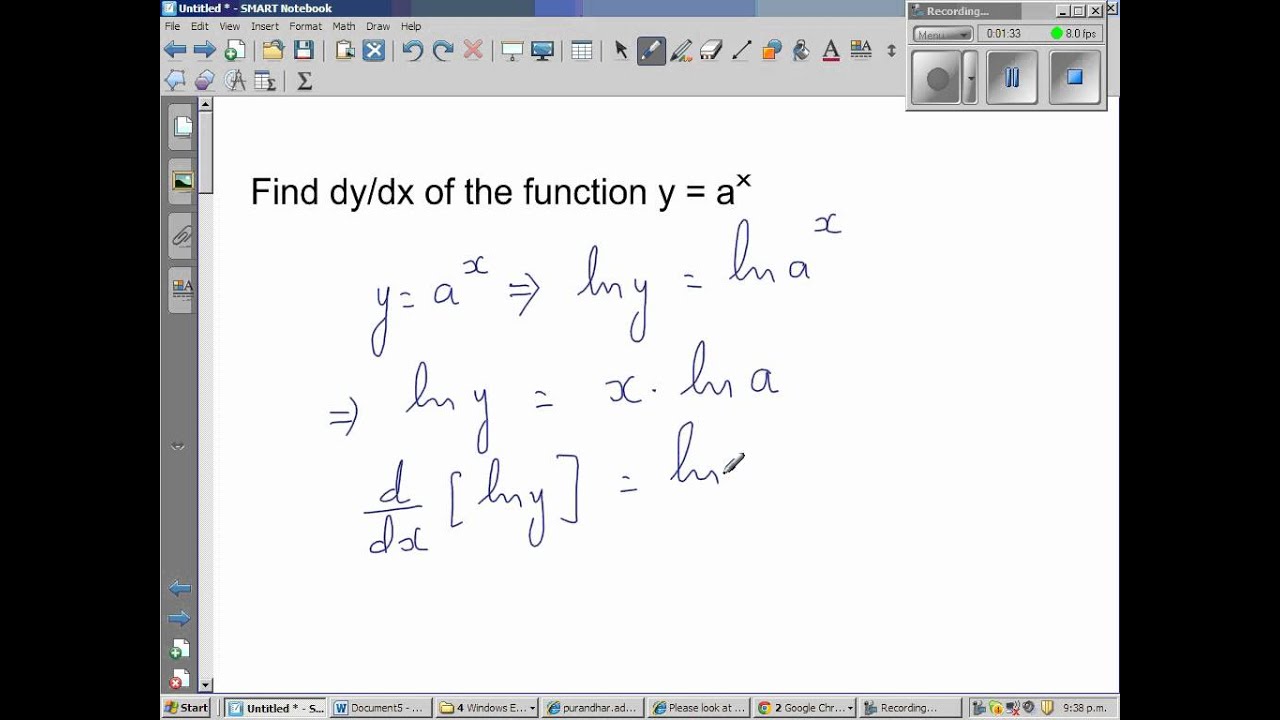Switch to purandhar.ad... browser window
Screen dimensions: 1280x720
592,708
